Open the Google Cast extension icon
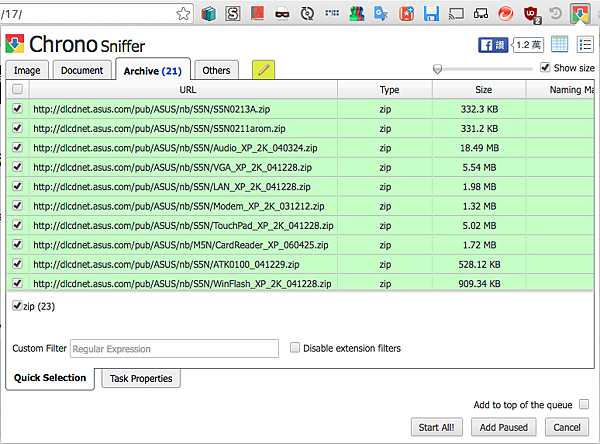 (456, 14)
